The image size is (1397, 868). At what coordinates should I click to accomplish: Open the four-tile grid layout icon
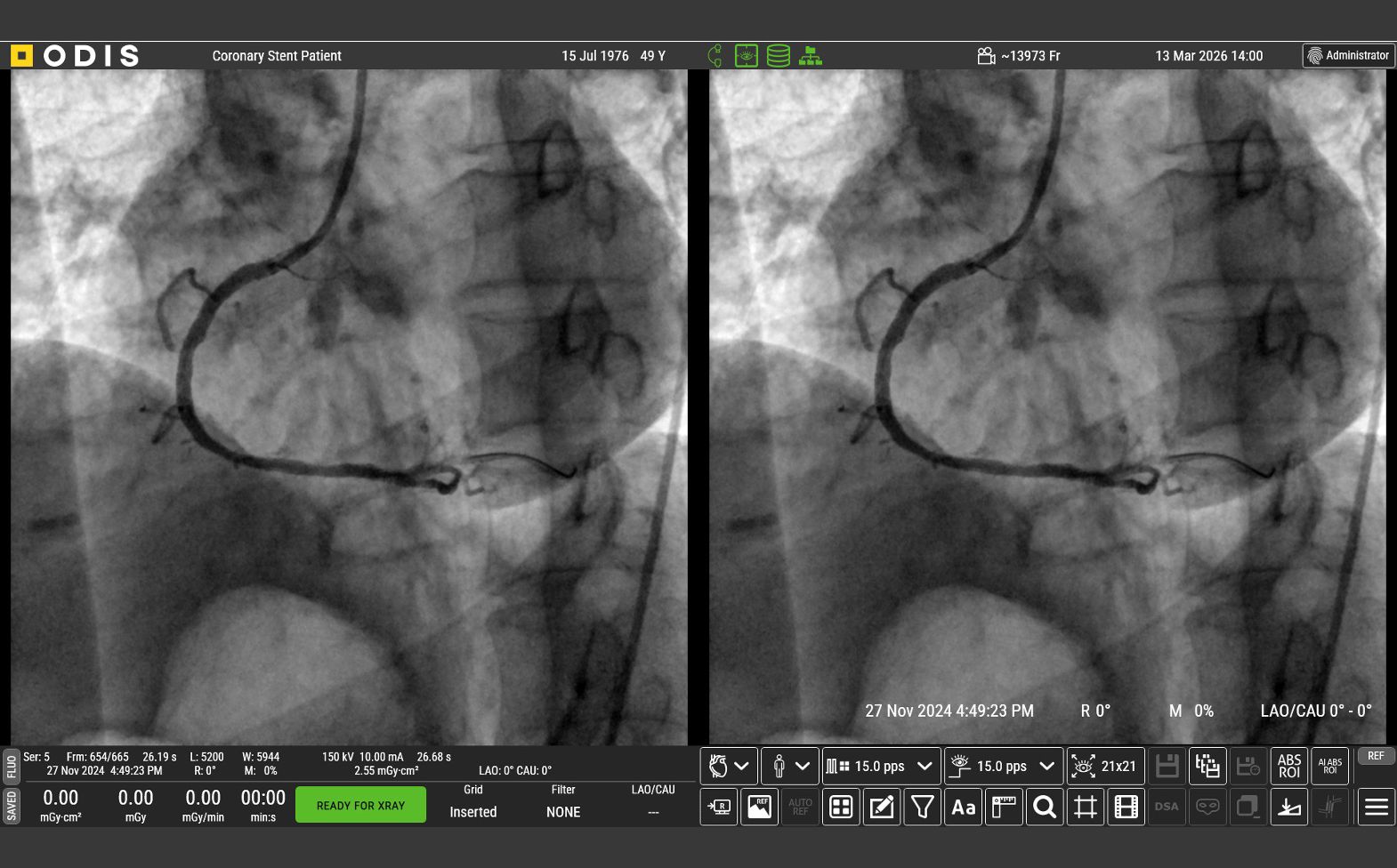pyautogui.click(x=841, y=807)
